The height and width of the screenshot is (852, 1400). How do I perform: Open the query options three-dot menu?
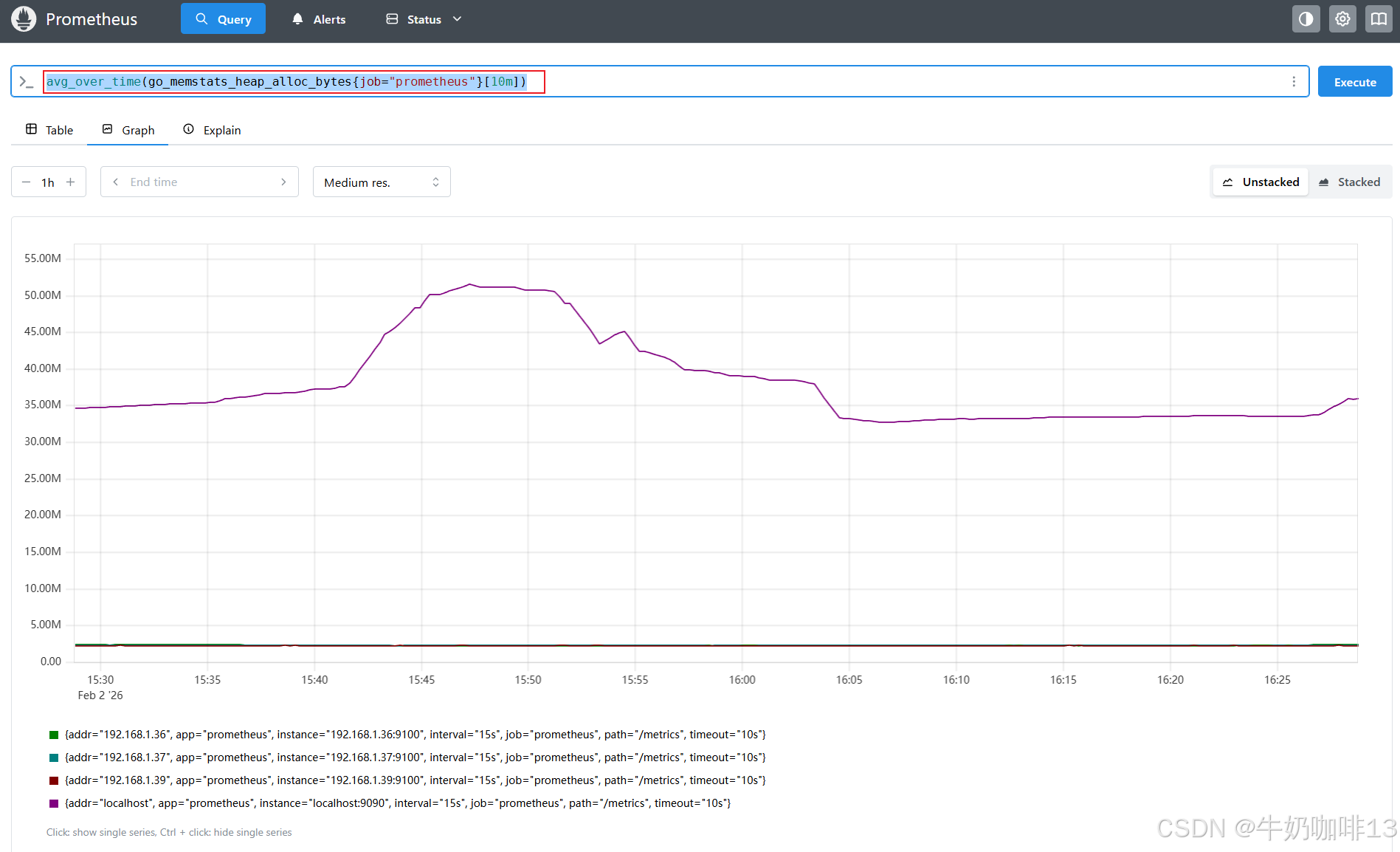pyautogui.click(x=1294, y=81)
